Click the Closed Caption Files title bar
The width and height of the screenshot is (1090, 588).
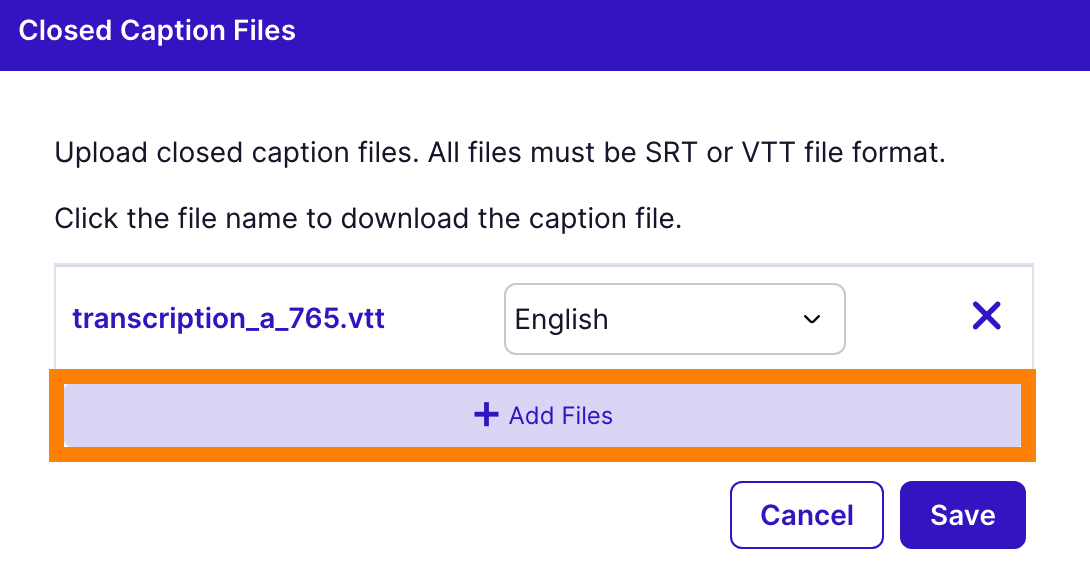tap(156, 30)
